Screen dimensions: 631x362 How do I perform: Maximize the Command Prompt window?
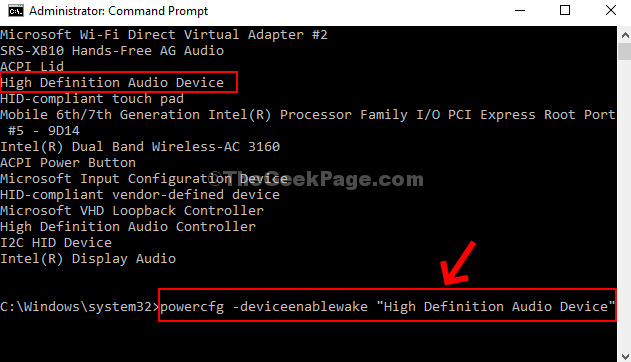pos(565,10)
